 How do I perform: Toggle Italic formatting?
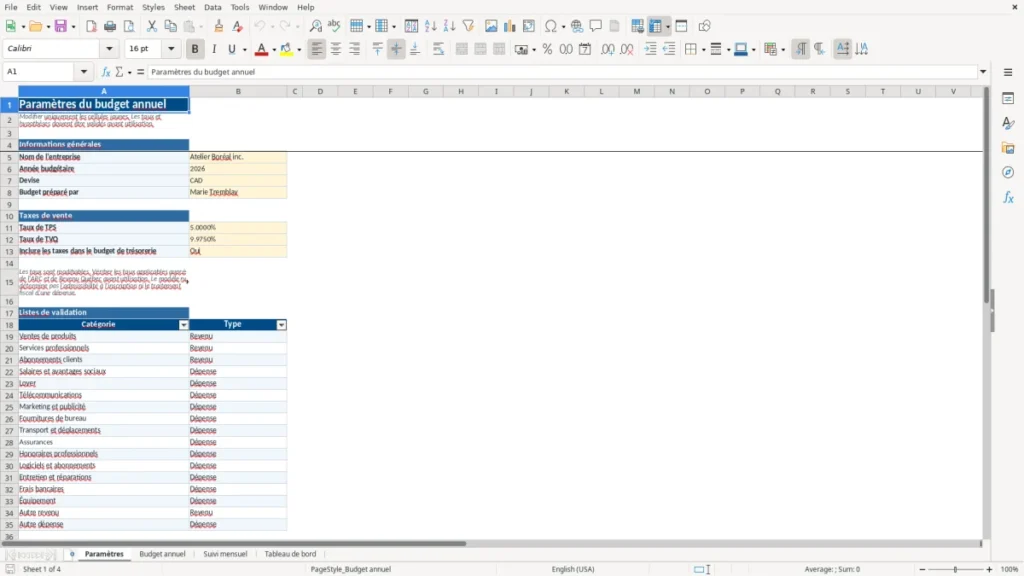pyautogui.click(x=214, y=49)
